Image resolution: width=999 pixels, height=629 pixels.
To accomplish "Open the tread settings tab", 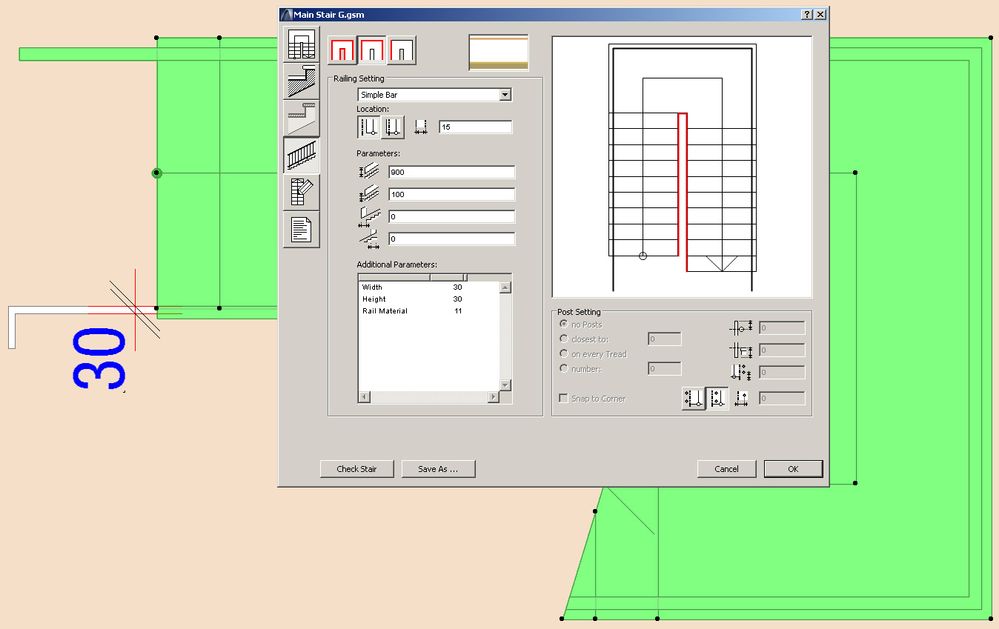I will [x=301, y=119].
